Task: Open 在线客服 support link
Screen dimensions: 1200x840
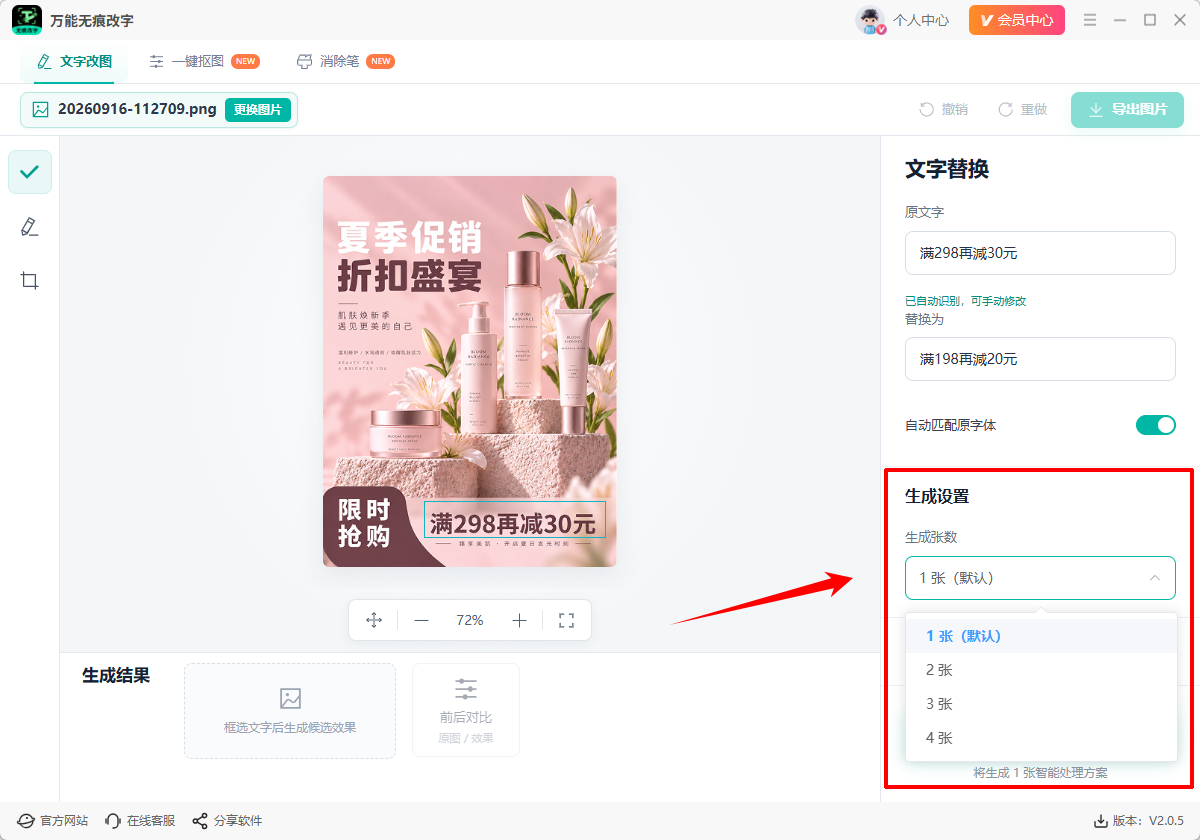Action: coord(140,821)
